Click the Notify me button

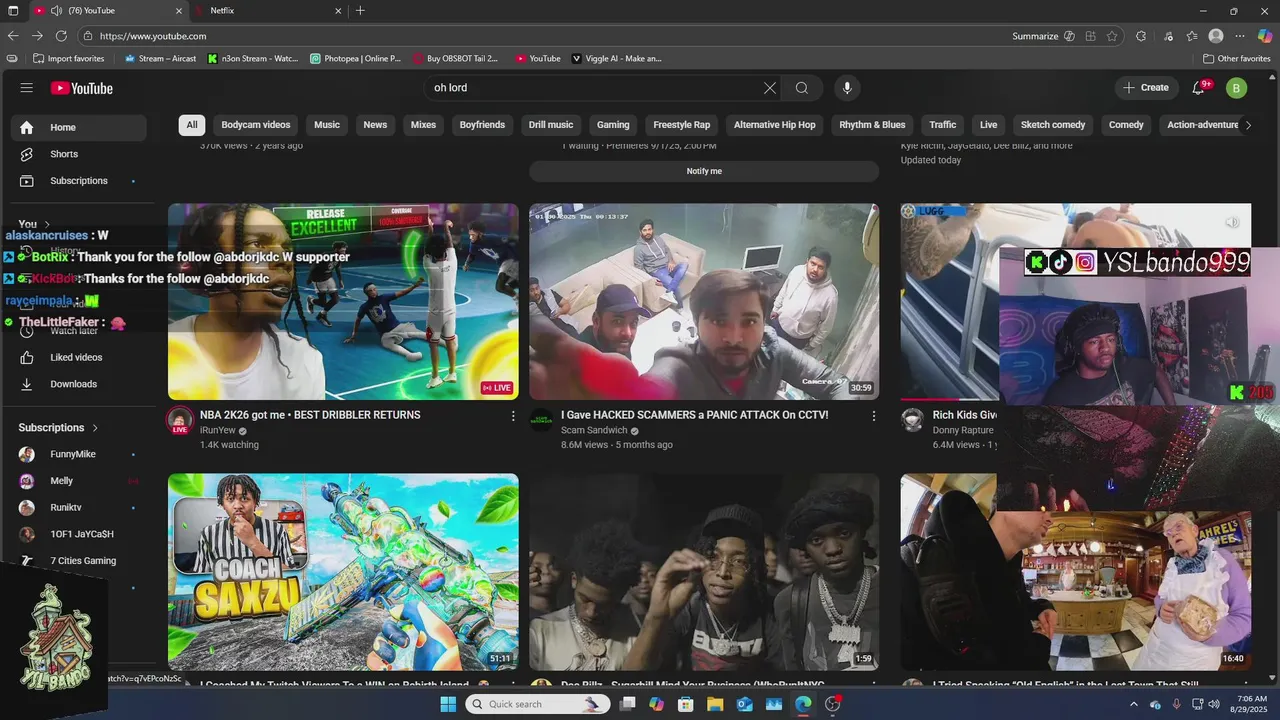pyautogui.click(x=704, y=171)
